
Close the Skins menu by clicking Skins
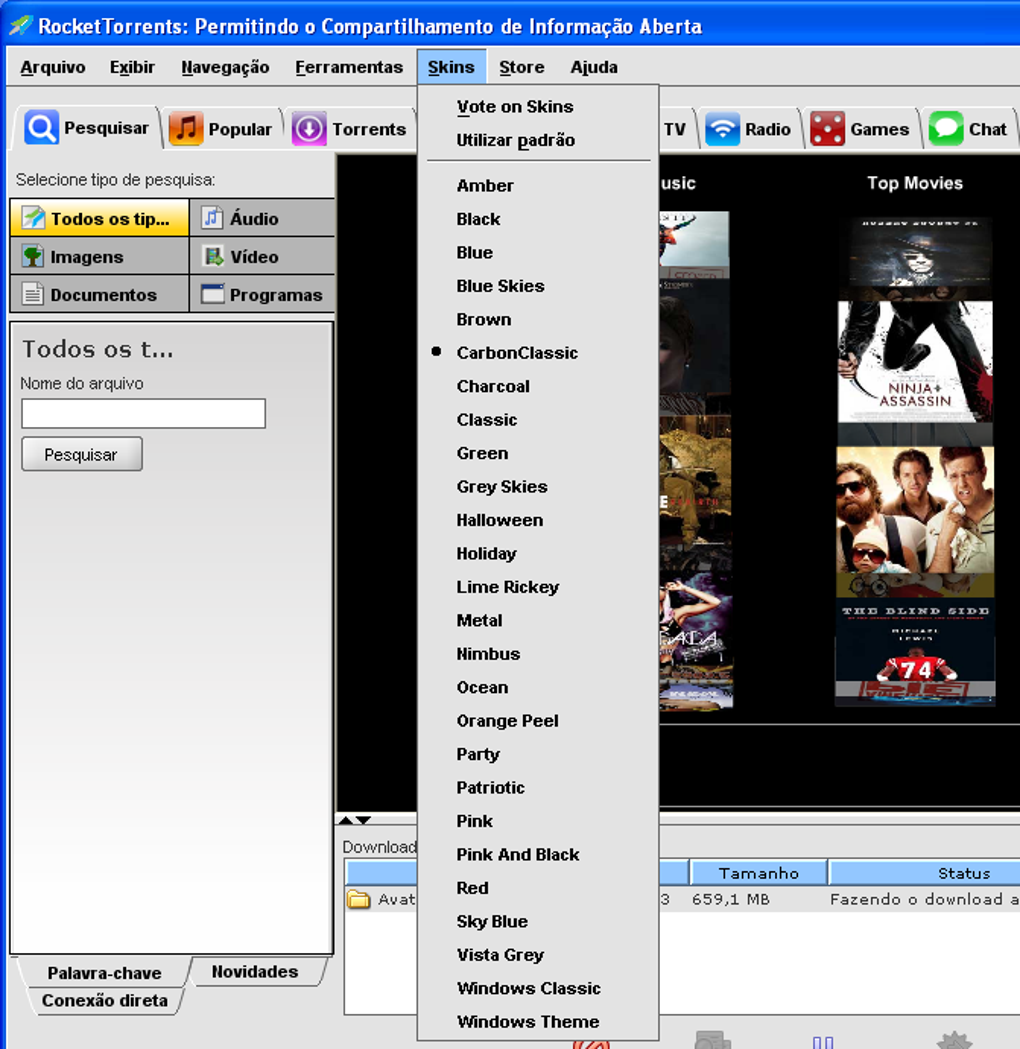(451, 67)
